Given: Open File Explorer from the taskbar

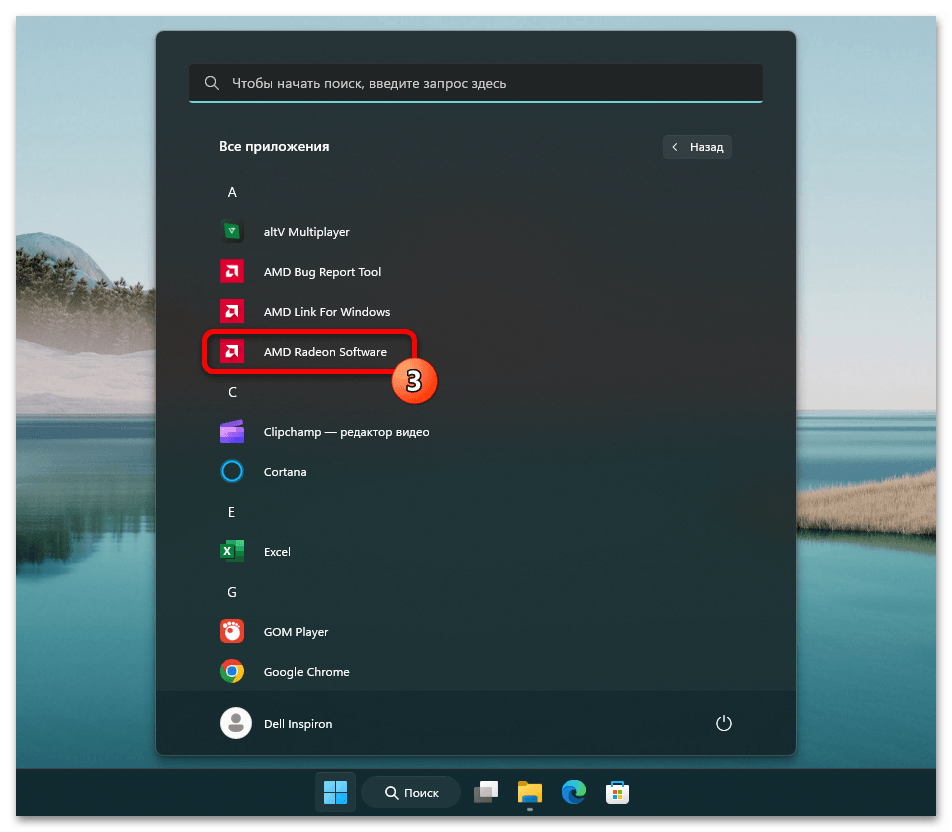Looking at the screenshot, I should pyautogui.click(x=529, y=793).
